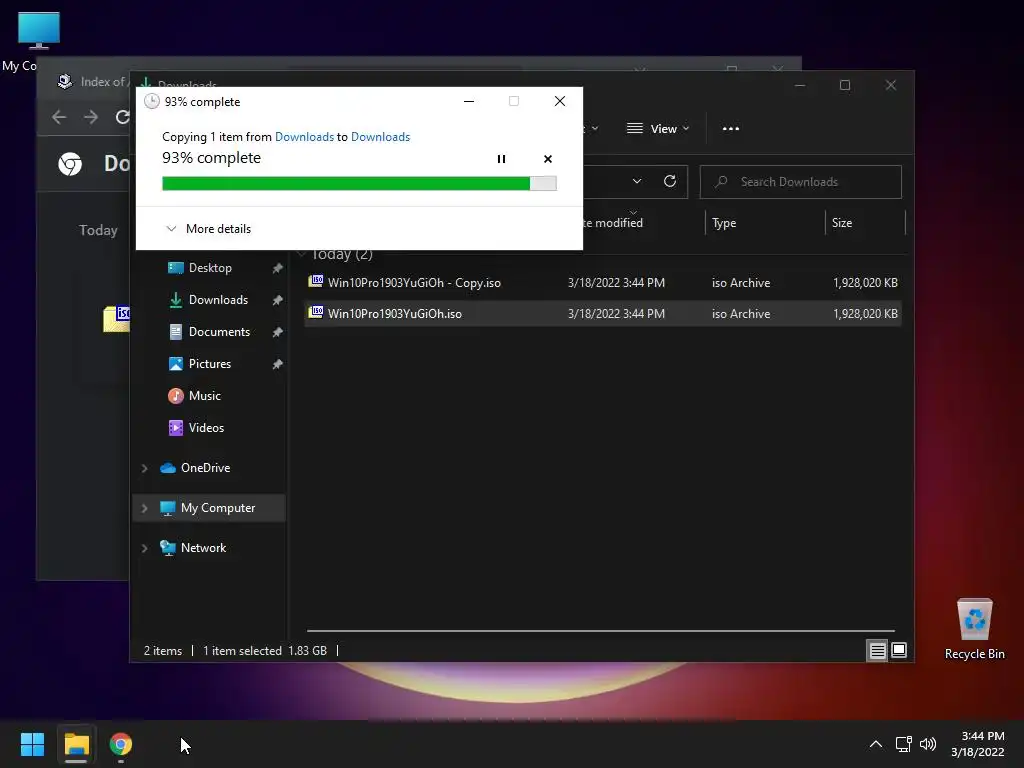Viewport: 1024px width, 768px height.
Task: Select the Recycle Bin desktop icon
Action: pyautogui.click(x=974, y=629)
